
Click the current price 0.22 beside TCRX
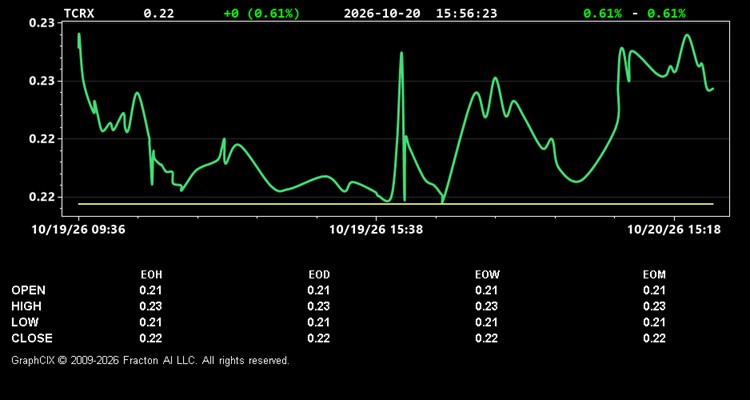coord(159,13)
